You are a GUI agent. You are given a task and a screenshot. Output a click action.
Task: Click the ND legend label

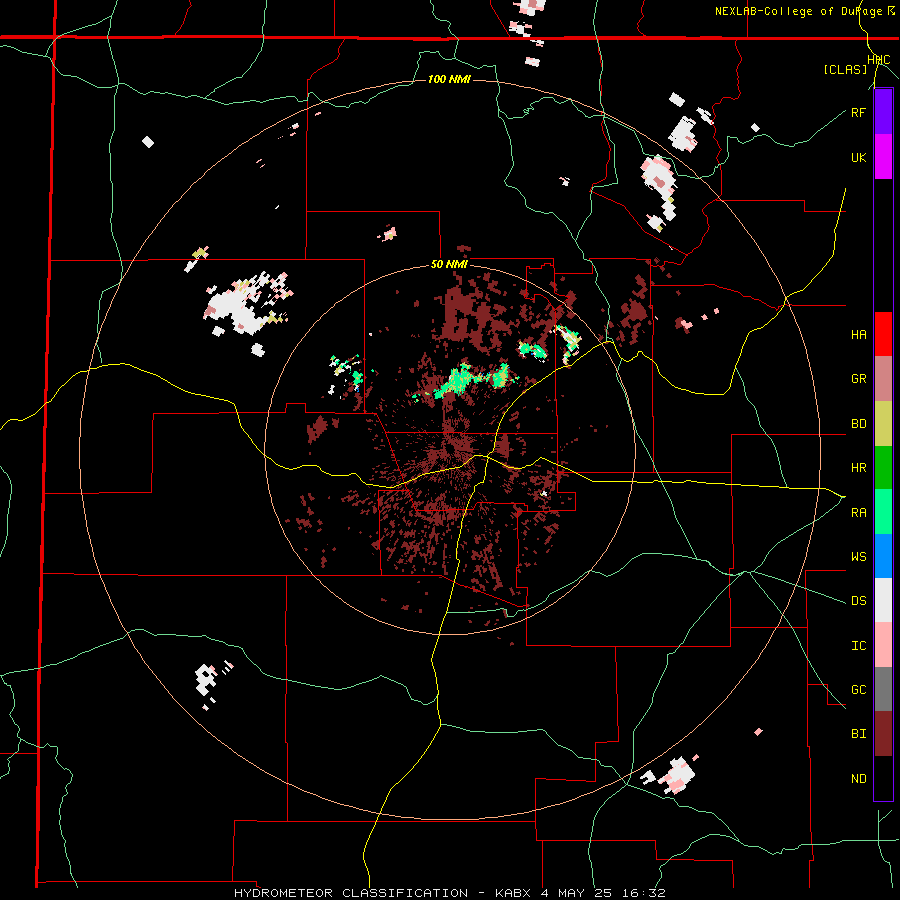(858, 779)
